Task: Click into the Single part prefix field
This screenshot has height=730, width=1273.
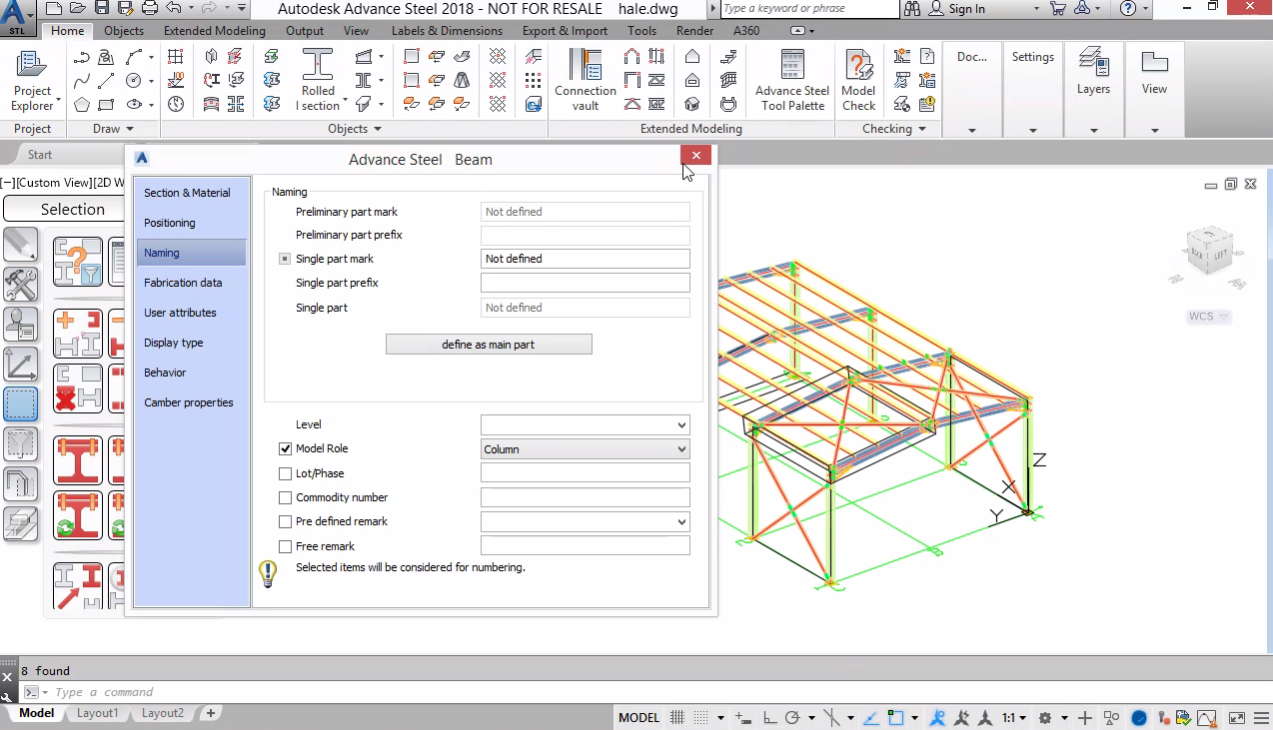Action: click(585, 283)
